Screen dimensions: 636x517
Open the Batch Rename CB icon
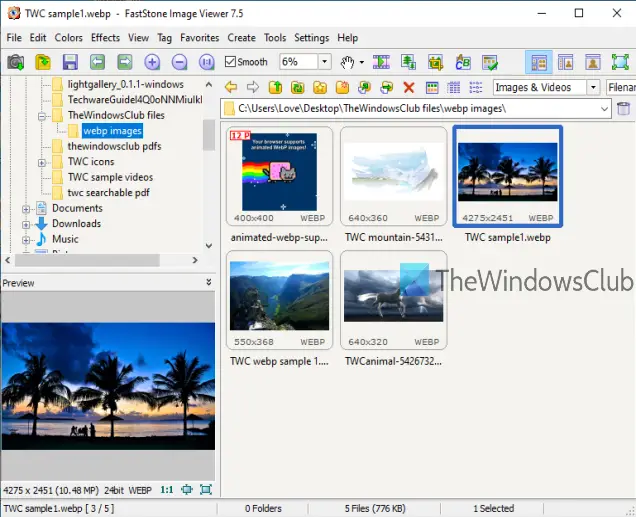tap(463, 62)
